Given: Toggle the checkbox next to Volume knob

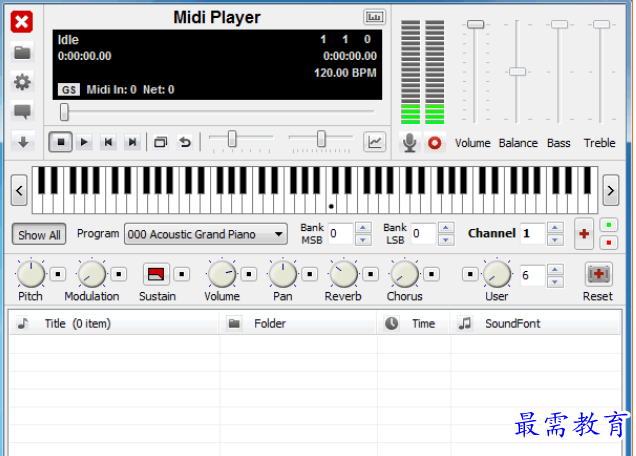Looking at the screenshot, I should tap(249, 274).
